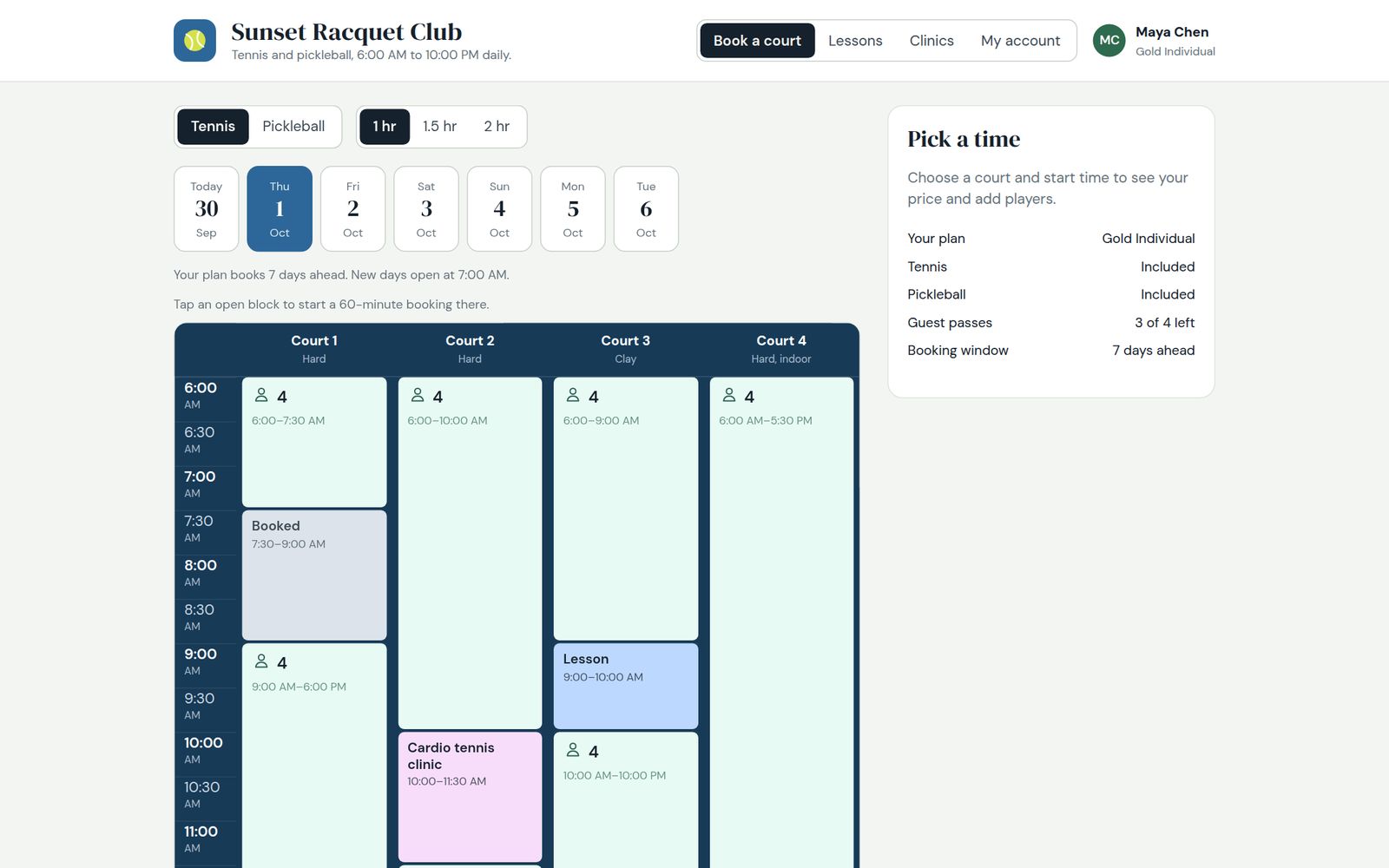Screen dimensions: 1389x868
Task: Click the 7:30 AM time label
Action: (x=199, y=528)
